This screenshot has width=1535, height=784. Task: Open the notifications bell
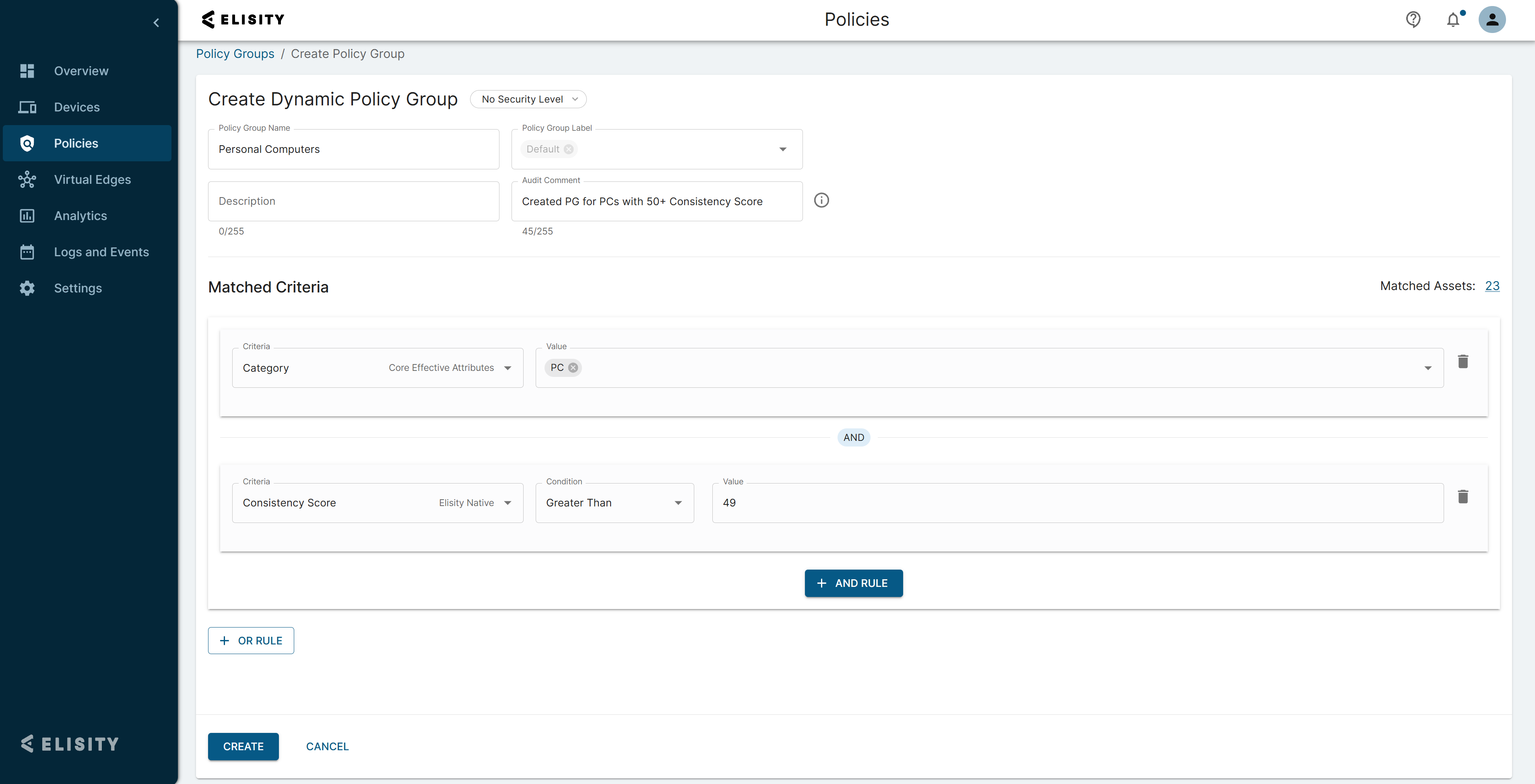point(1453,20)
